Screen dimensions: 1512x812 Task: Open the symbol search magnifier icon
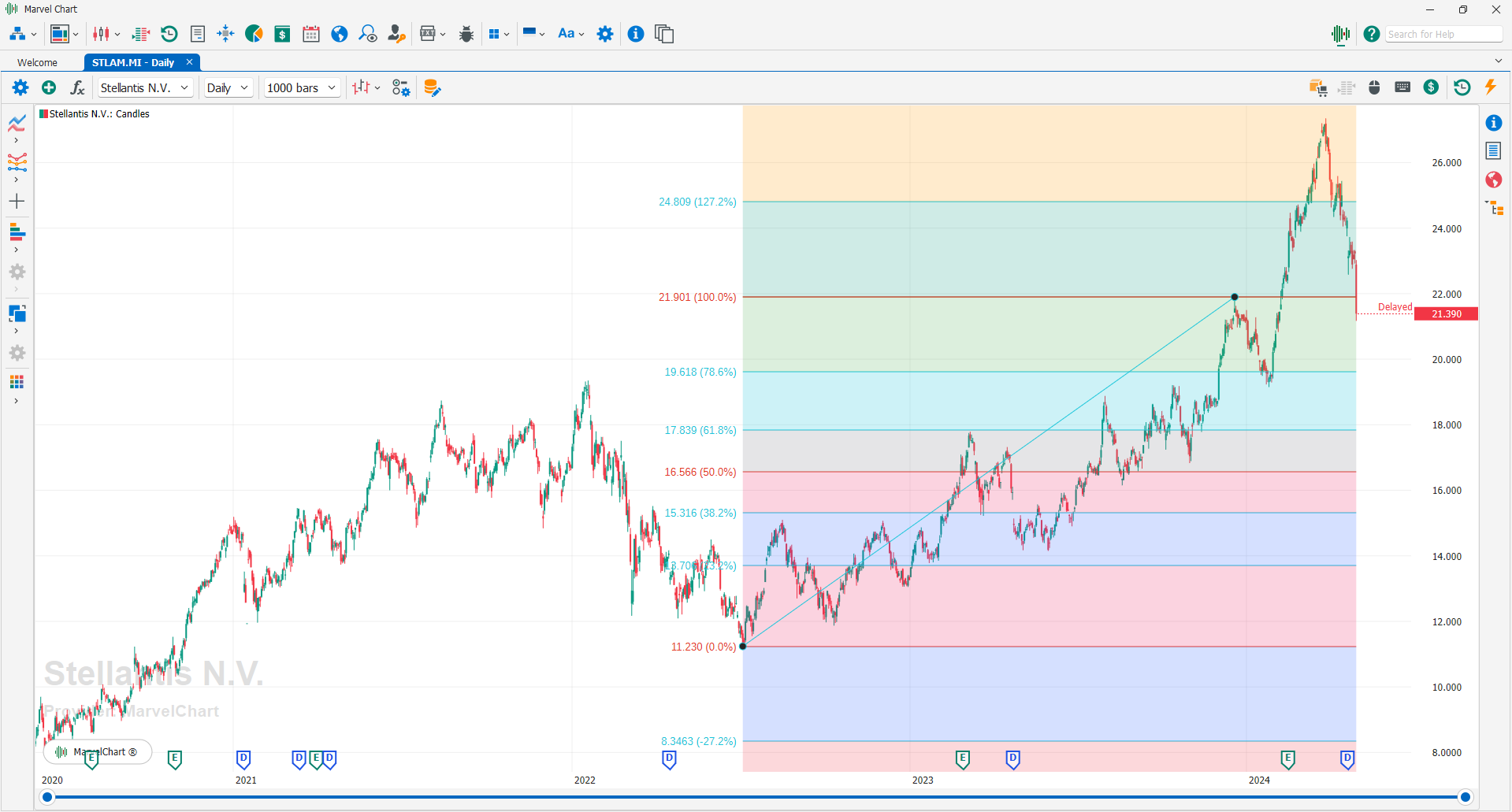(368, 34)
